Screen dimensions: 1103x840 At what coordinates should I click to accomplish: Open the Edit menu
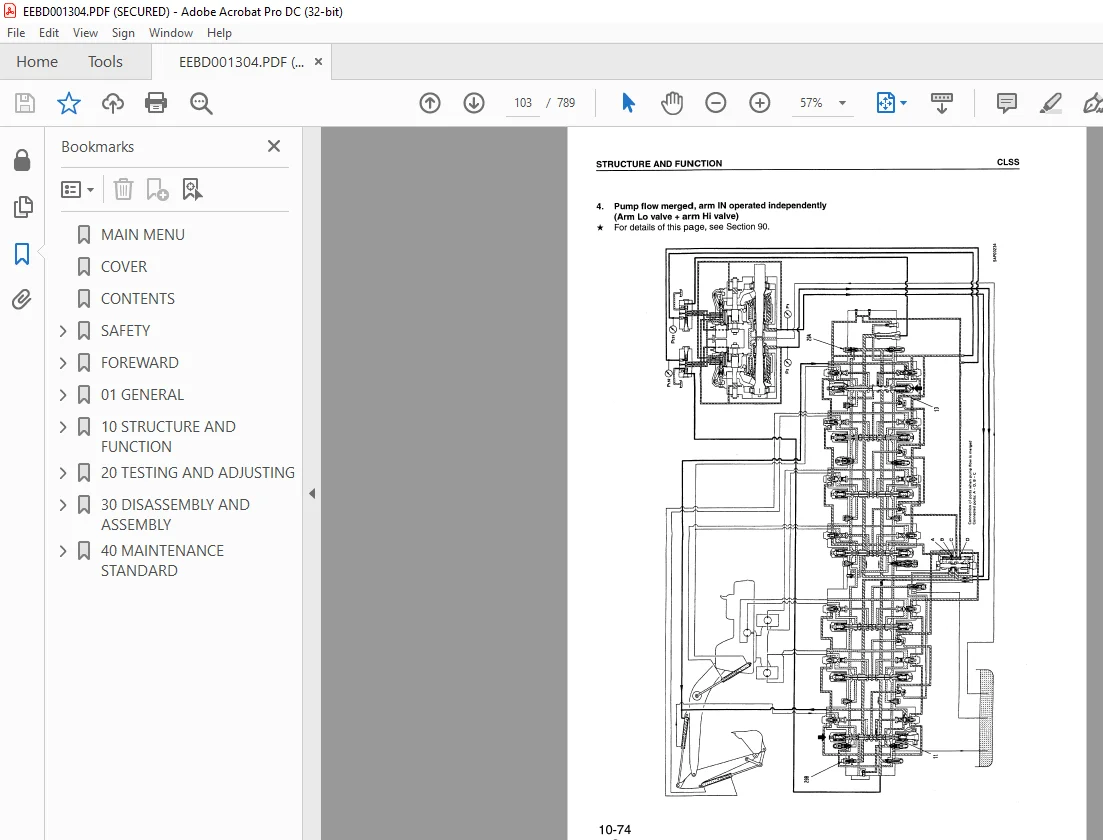coord(49,32)
